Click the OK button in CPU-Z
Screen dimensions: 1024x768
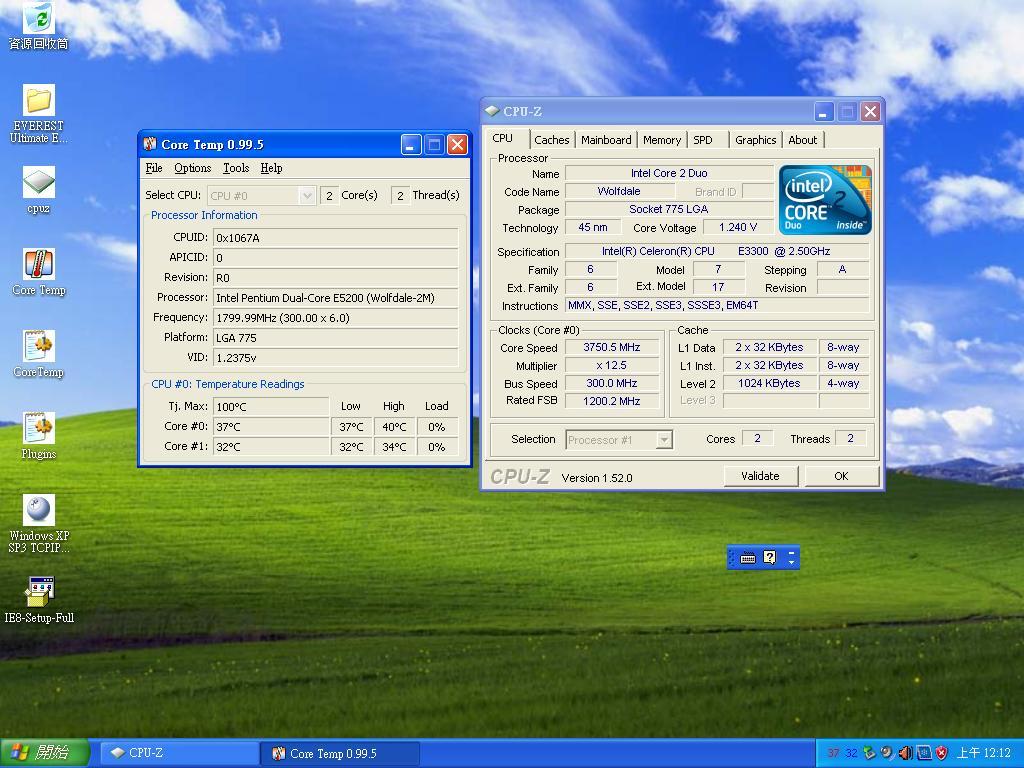841,476
